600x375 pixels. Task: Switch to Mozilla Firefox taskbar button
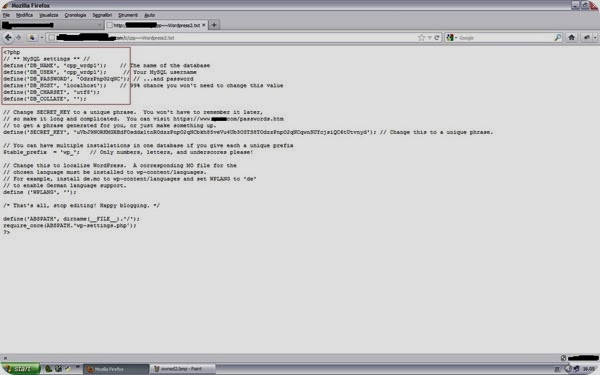tap(116, 369)
